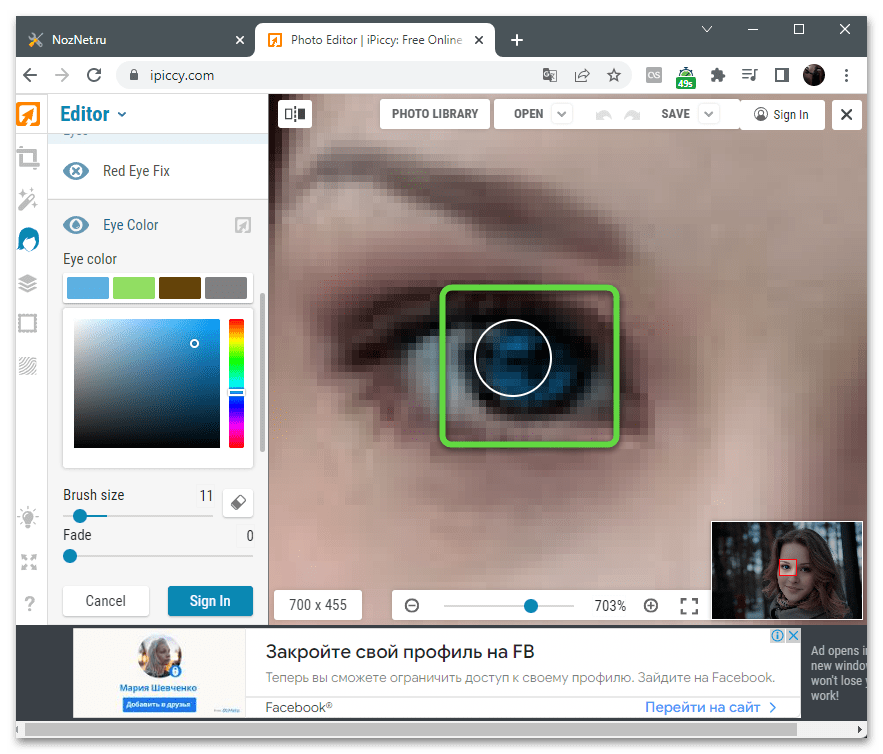883x754 pixels.
Task: Open the Retouch face tool
Action: point(28,240)
